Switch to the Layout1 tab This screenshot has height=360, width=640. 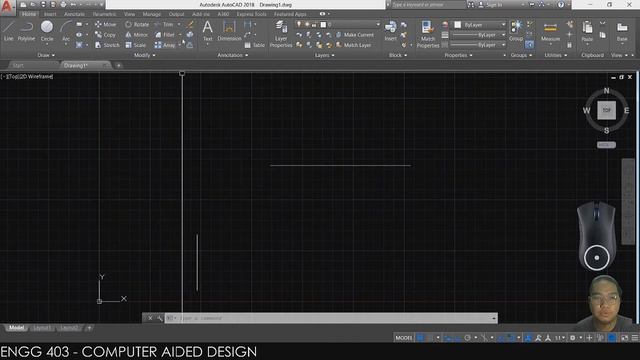(x=42, y=328)
